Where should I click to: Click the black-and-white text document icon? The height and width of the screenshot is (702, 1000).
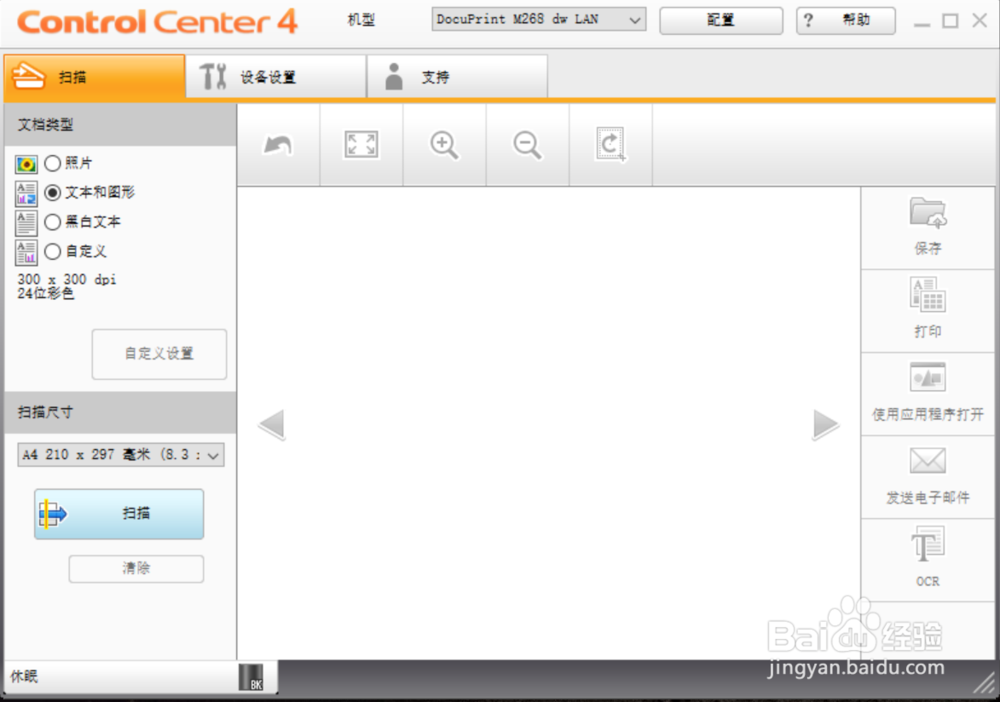point(26,223)
